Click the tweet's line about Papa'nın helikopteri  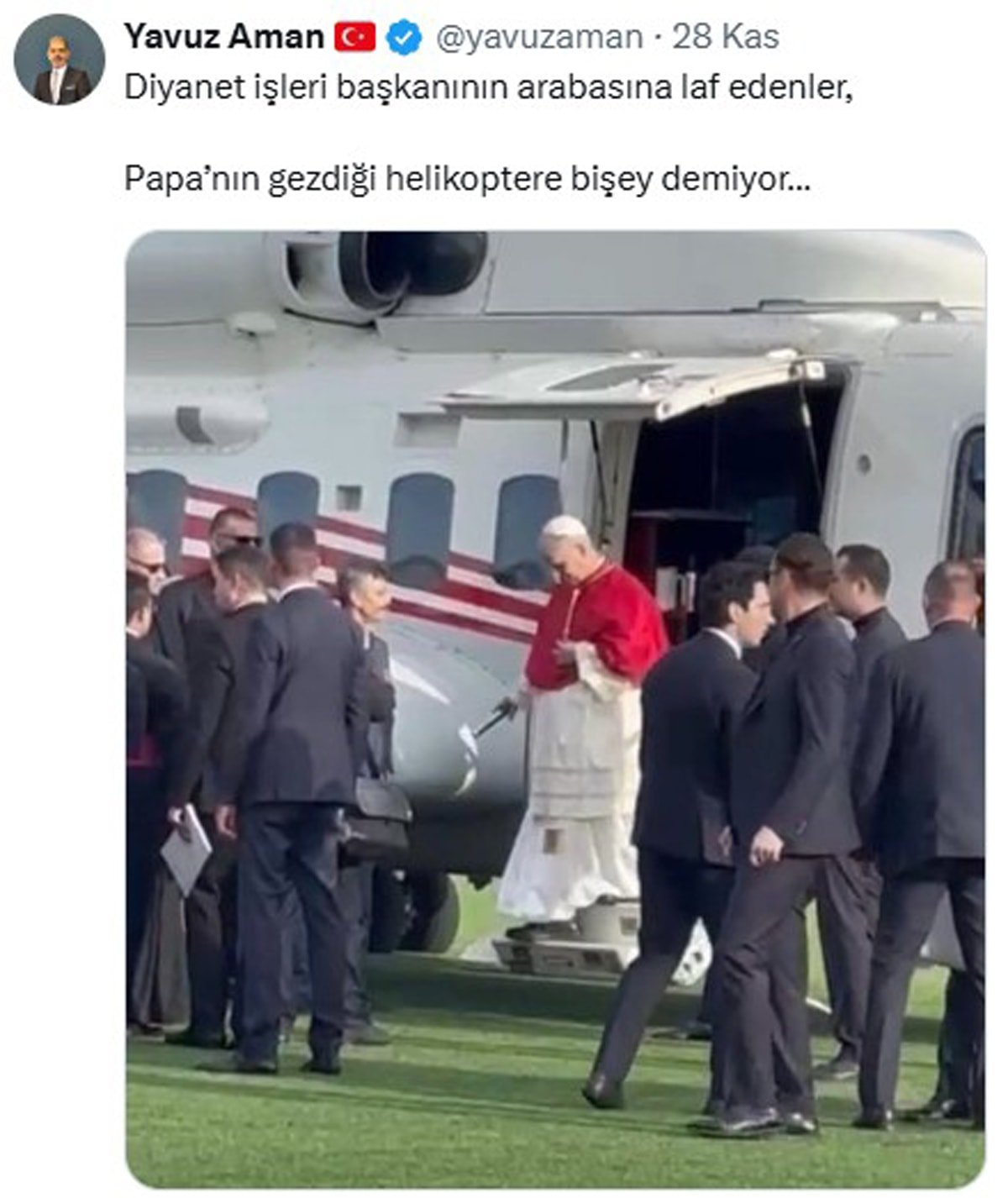coord(468,179)
